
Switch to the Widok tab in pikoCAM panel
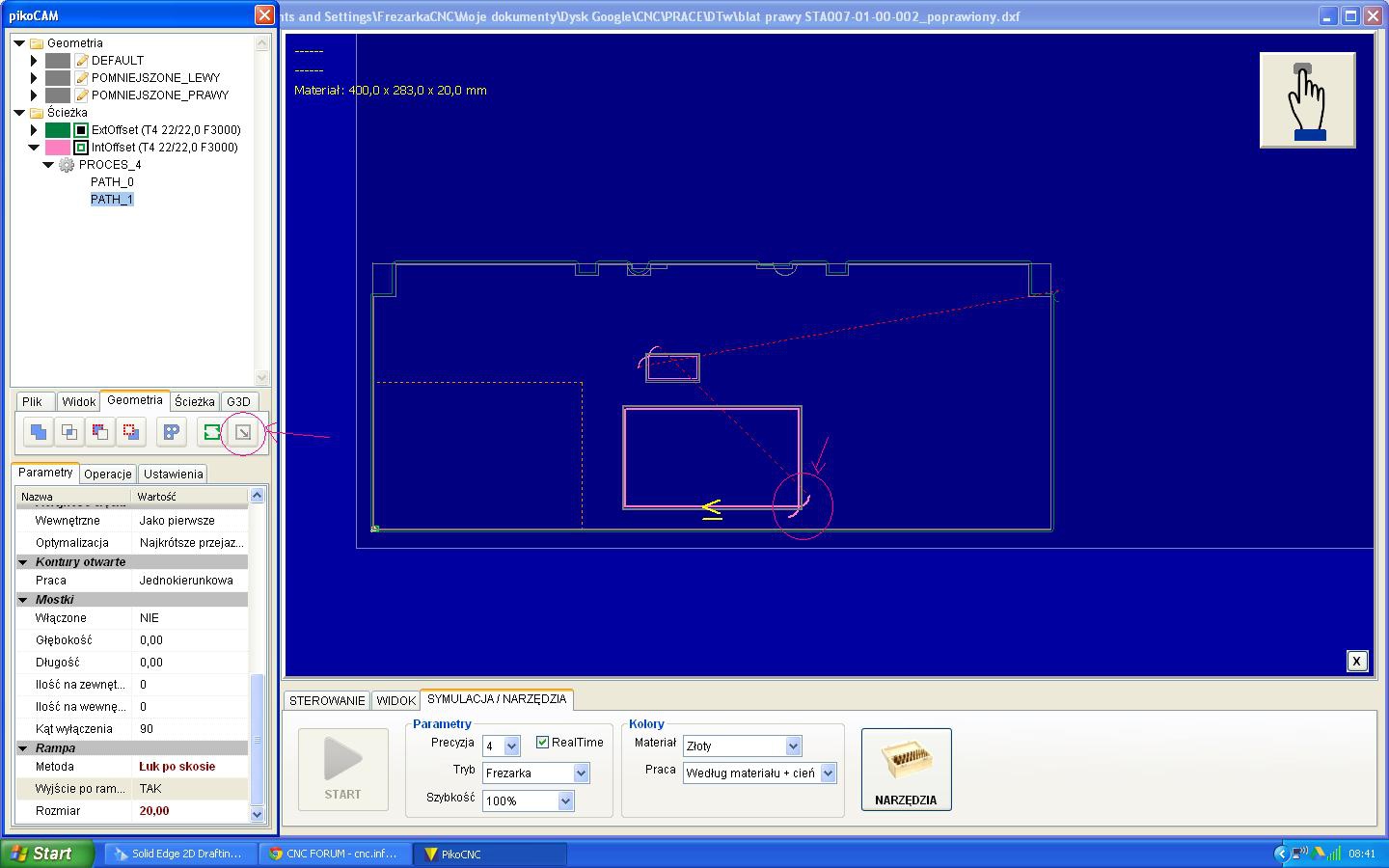78,402
